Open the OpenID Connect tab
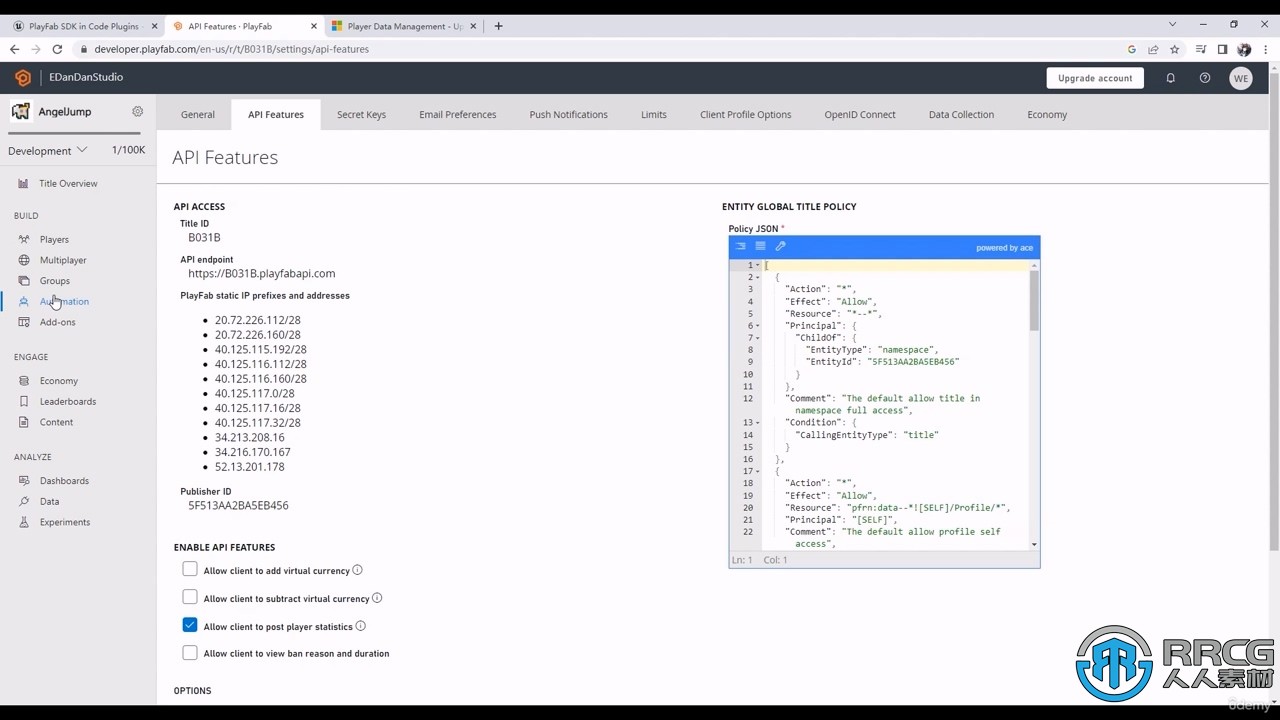The height and width of the screenshot is (720, 1280). tap(860, 114)
